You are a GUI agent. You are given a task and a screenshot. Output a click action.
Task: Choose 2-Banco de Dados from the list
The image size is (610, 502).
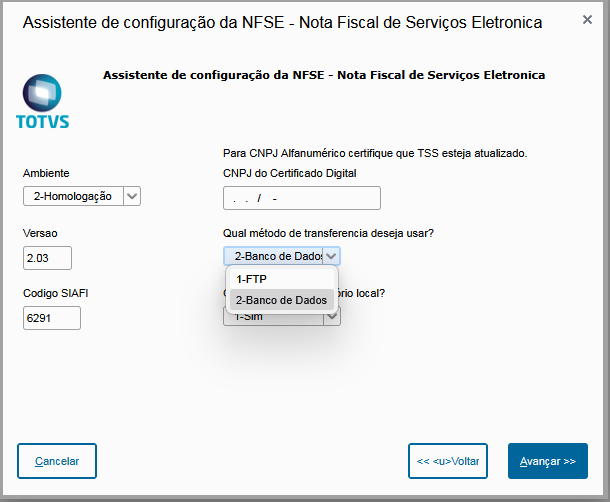pos(281,300)
